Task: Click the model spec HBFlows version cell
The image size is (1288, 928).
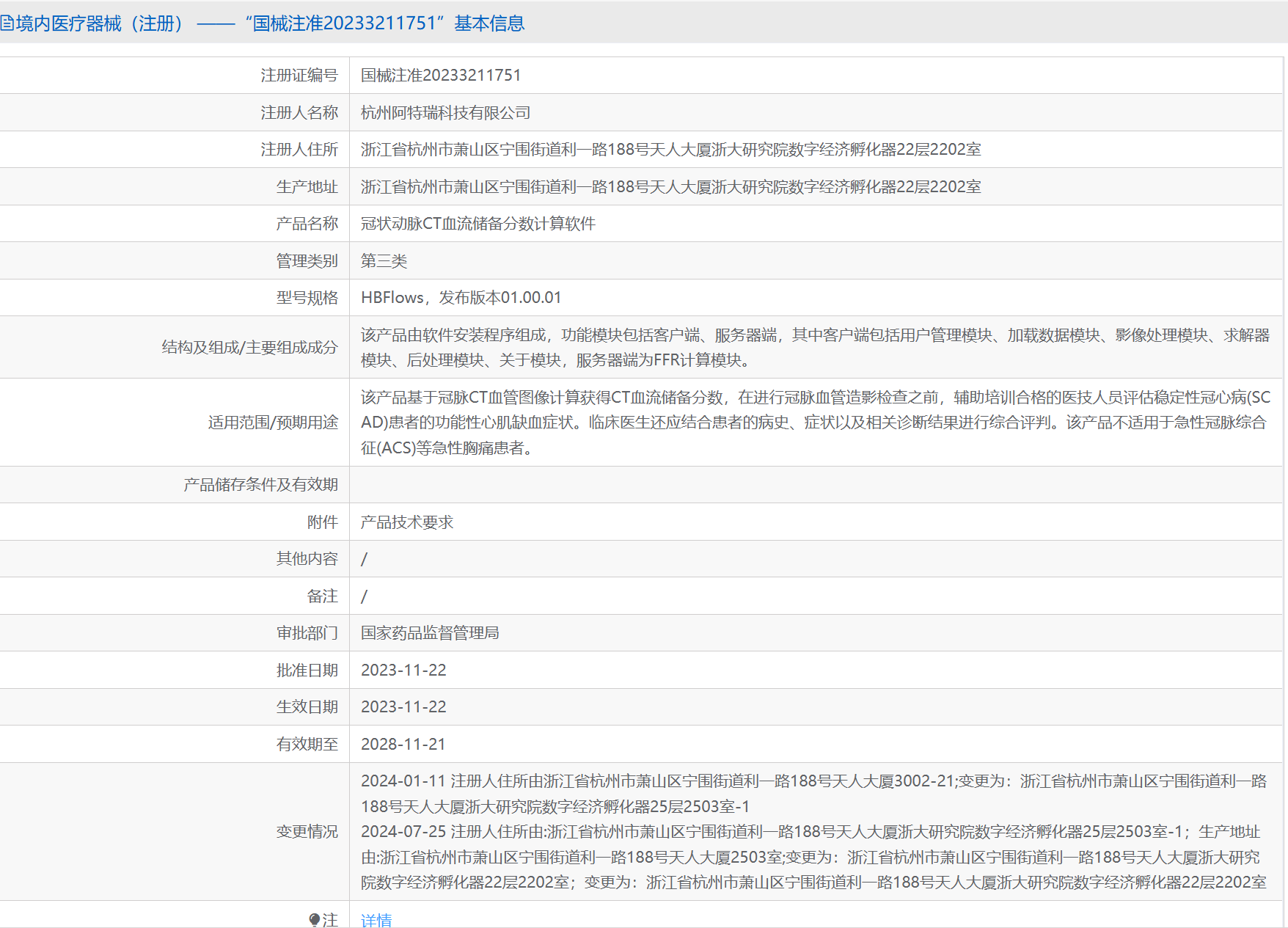Action: point(461,298)
